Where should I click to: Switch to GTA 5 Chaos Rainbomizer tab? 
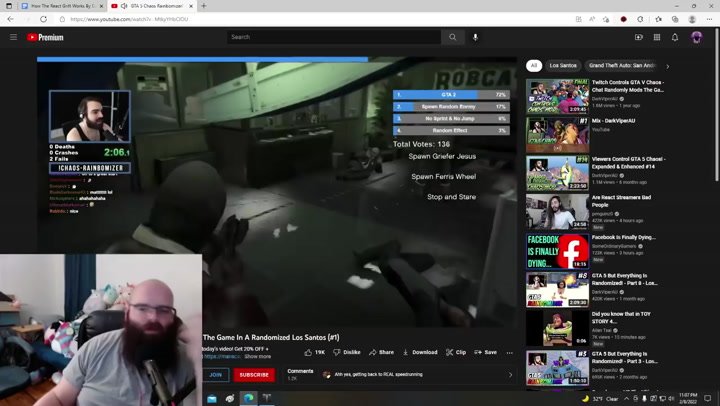tap(152, 6)
